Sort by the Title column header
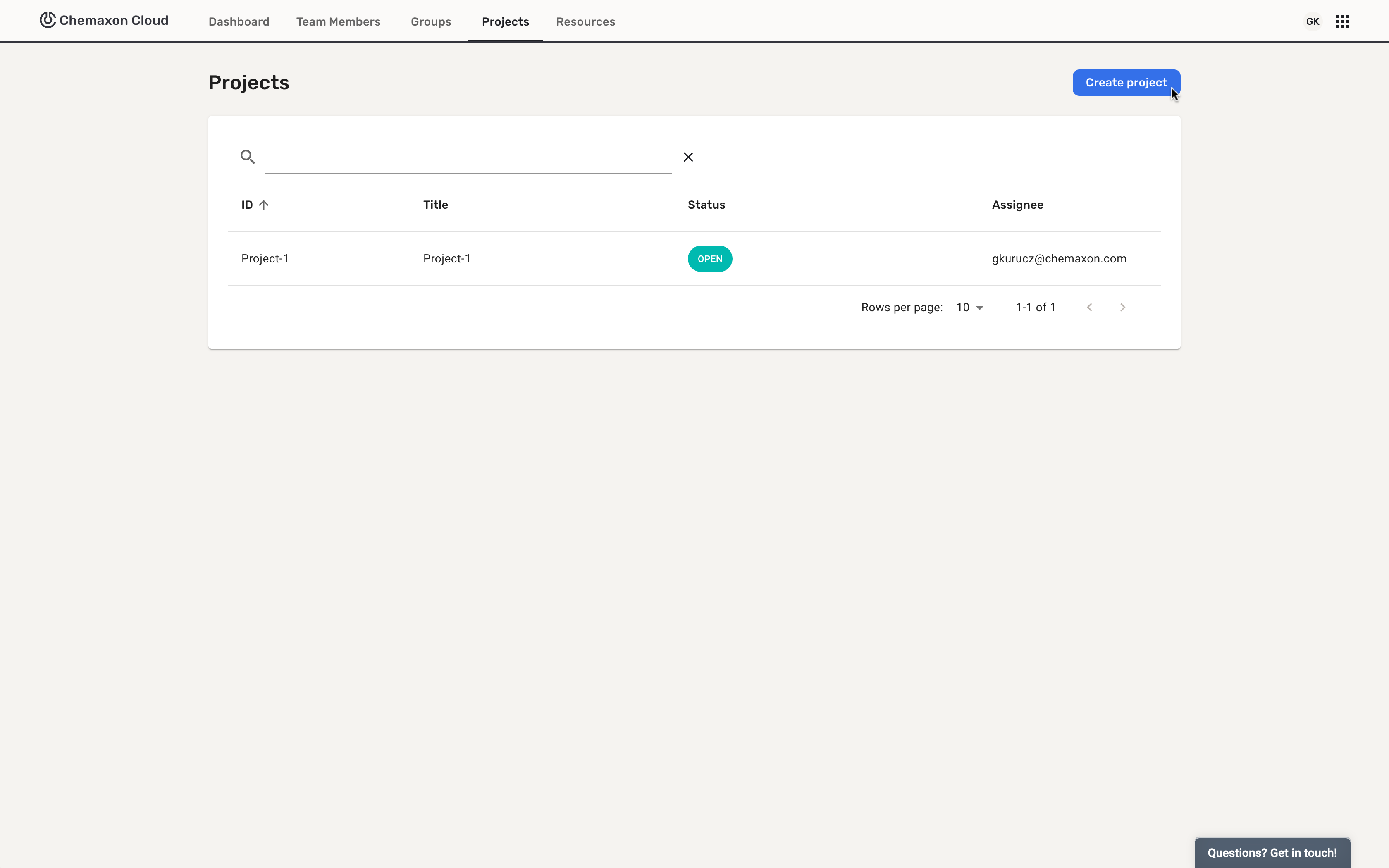Screen dimensions: 1389x868 435,205
